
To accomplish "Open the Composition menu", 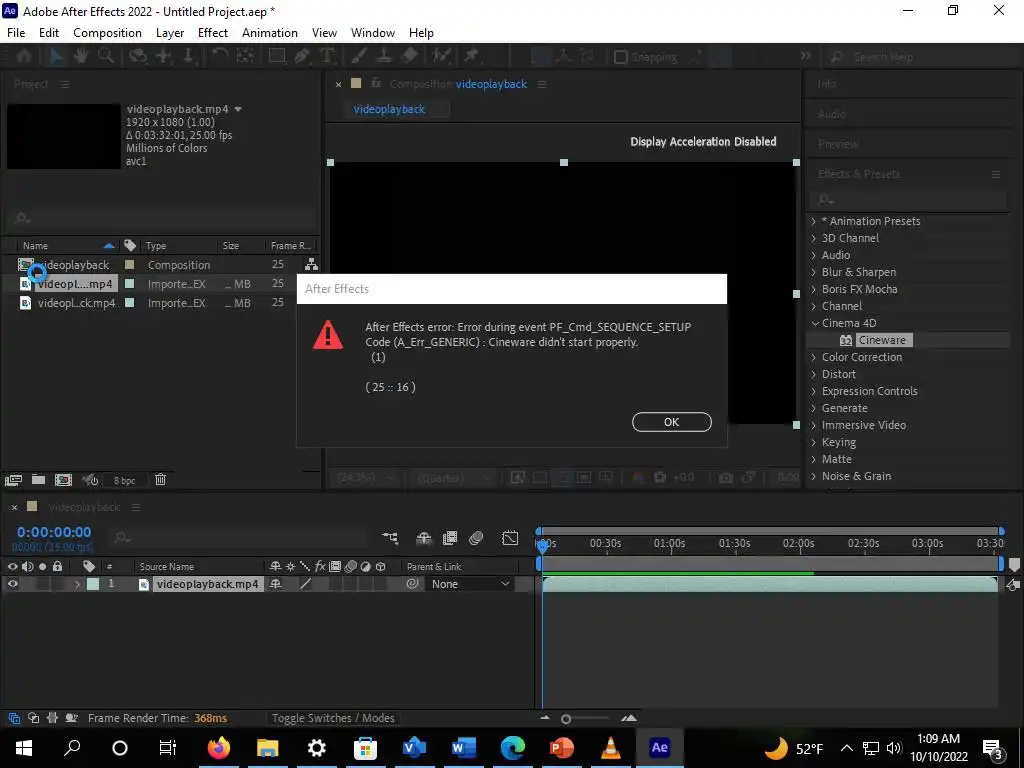I will click(x=107, y=33).
